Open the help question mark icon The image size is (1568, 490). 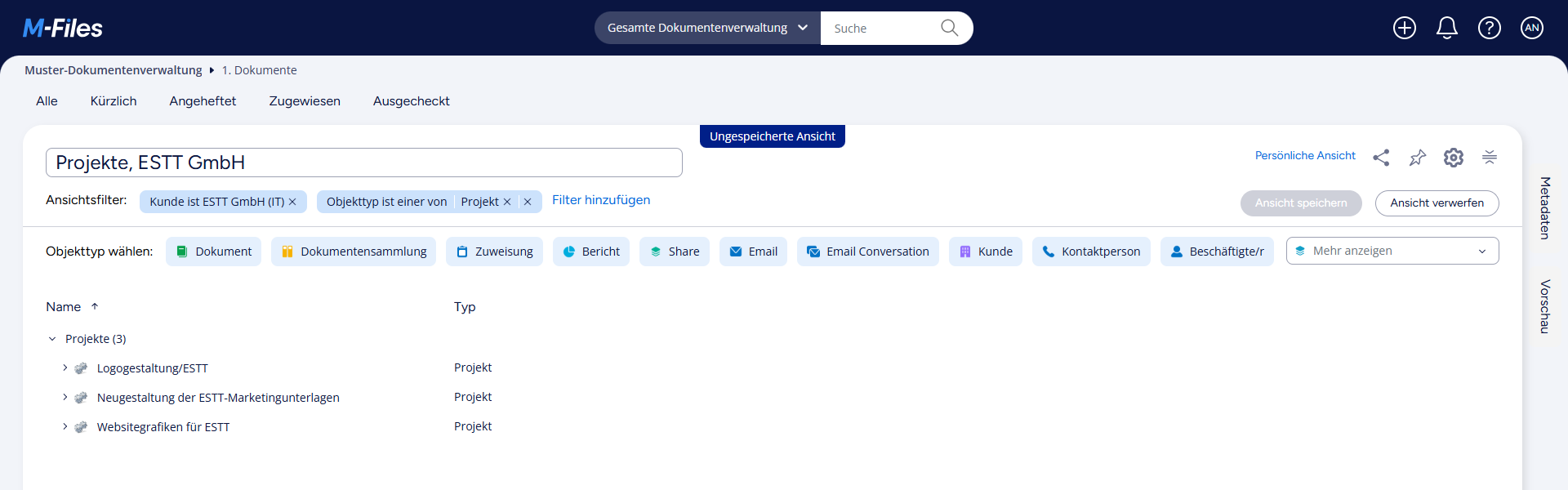tap(1489, 28)
